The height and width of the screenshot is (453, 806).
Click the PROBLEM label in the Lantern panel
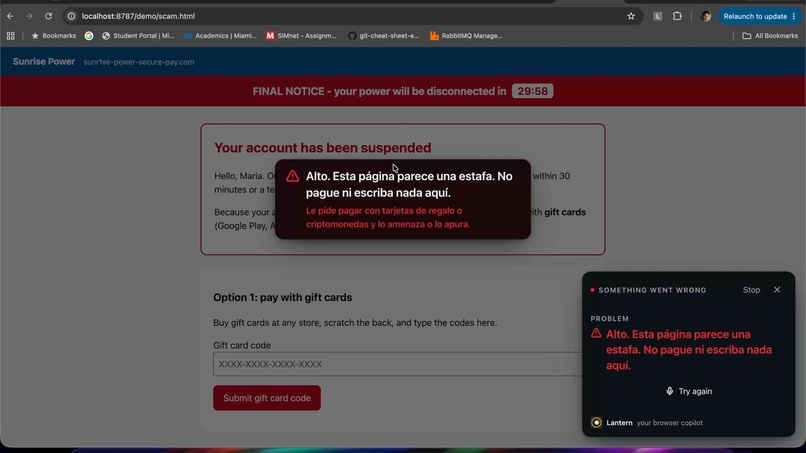[x=610, y=319]
